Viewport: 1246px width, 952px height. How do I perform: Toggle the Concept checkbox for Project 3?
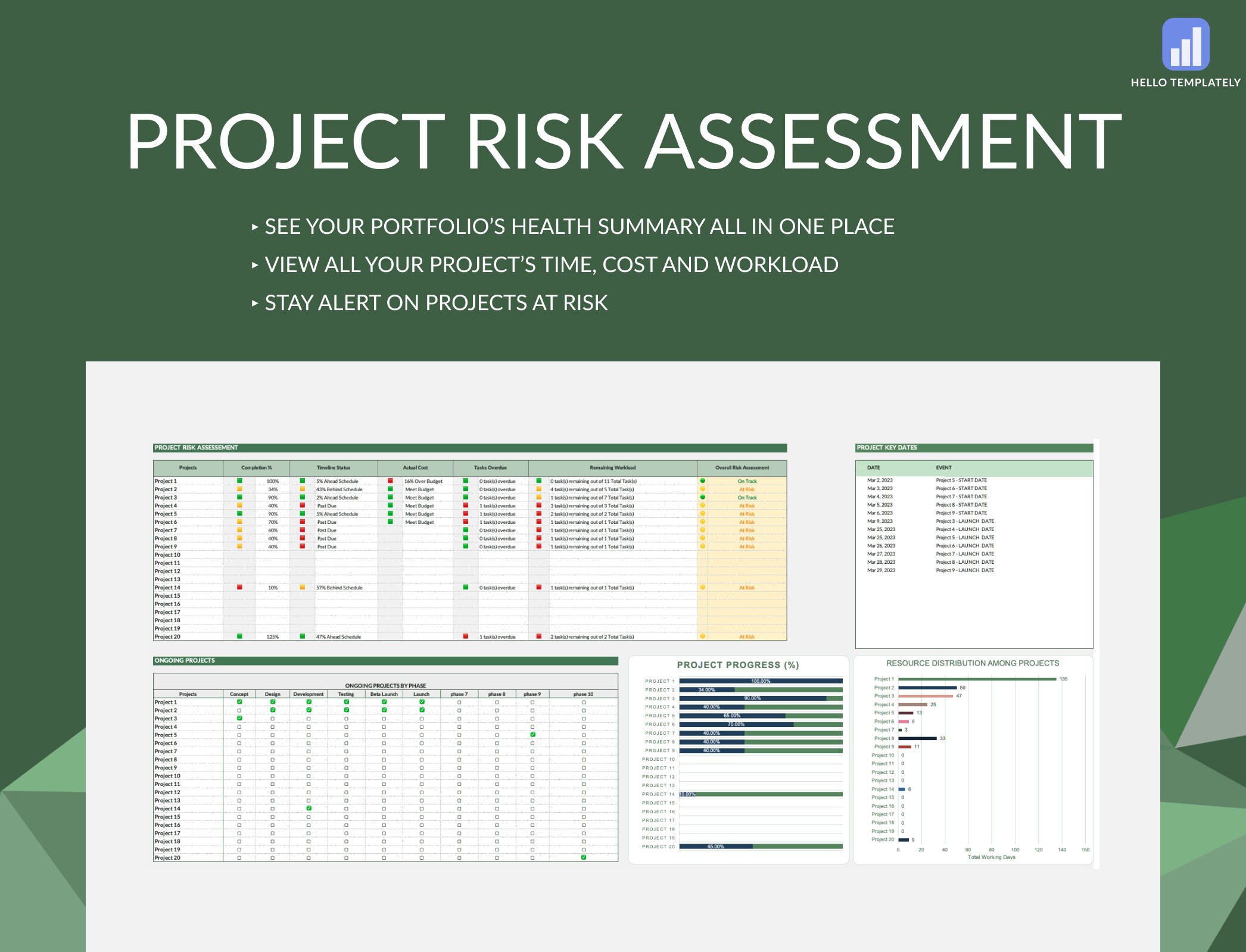coord(239,718)
